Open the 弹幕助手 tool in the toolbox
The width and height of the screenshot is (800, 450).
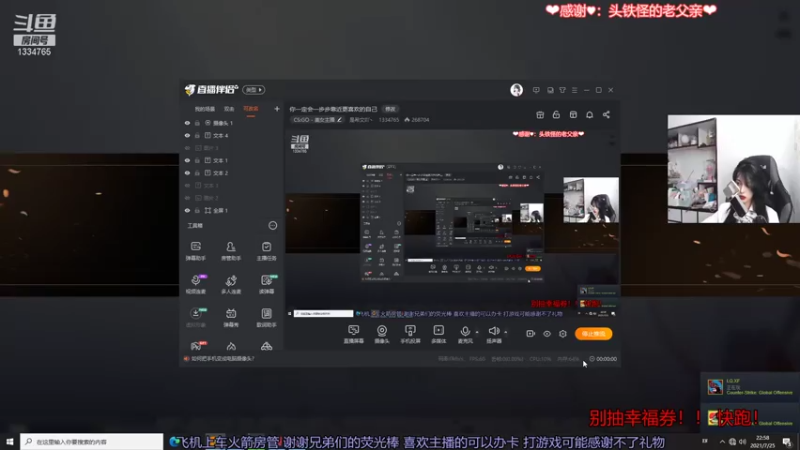click(195, 251)
